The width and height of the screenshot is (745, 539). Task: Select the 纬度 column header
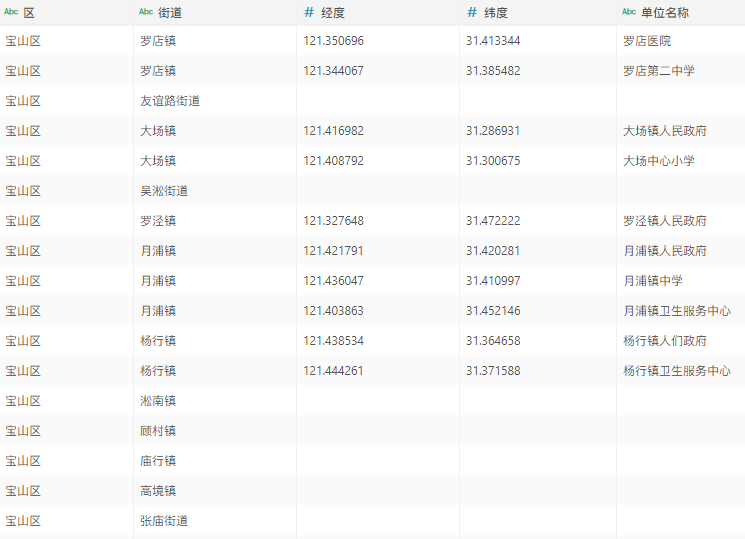(x=538, y=13)
